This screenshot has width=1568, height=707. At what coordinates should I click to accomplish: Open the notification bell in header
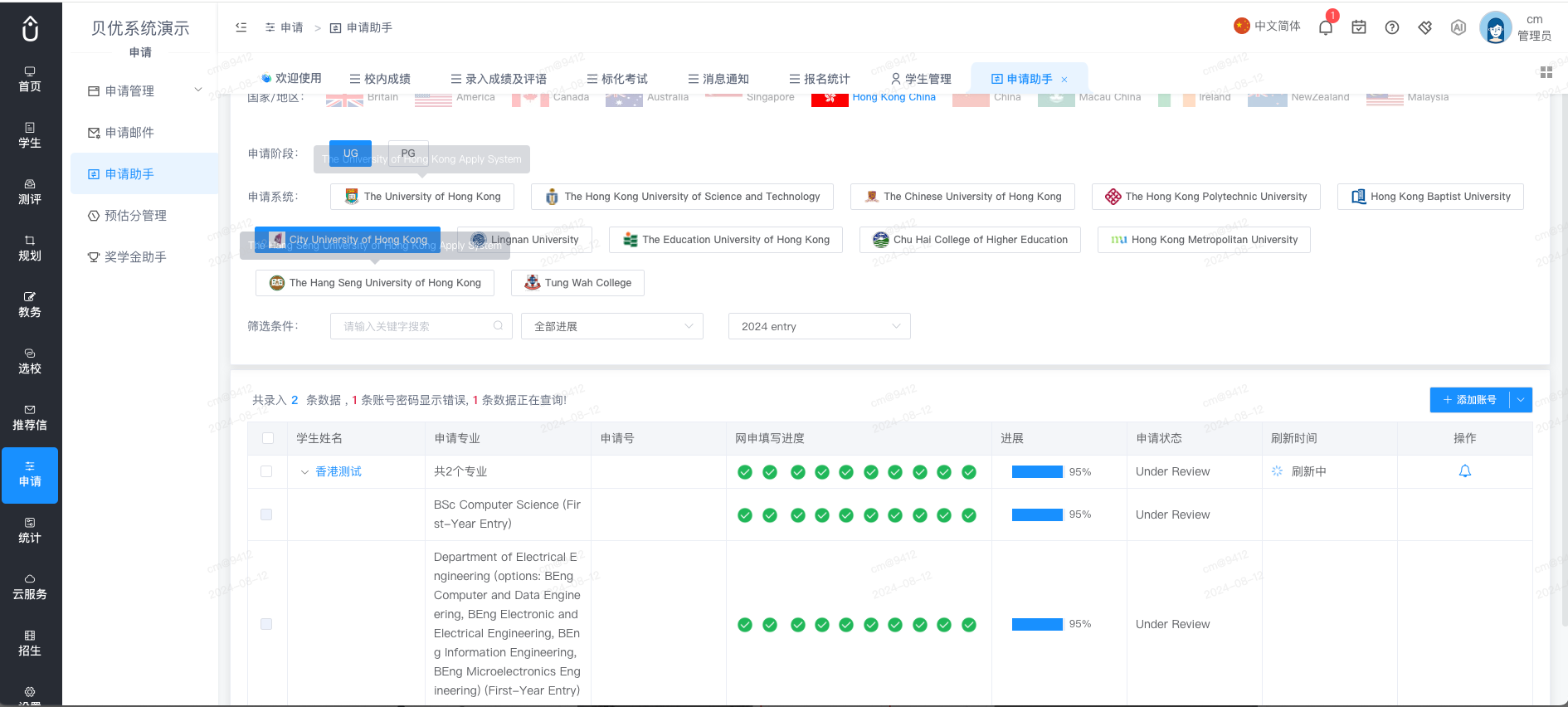coord(1326,27)
